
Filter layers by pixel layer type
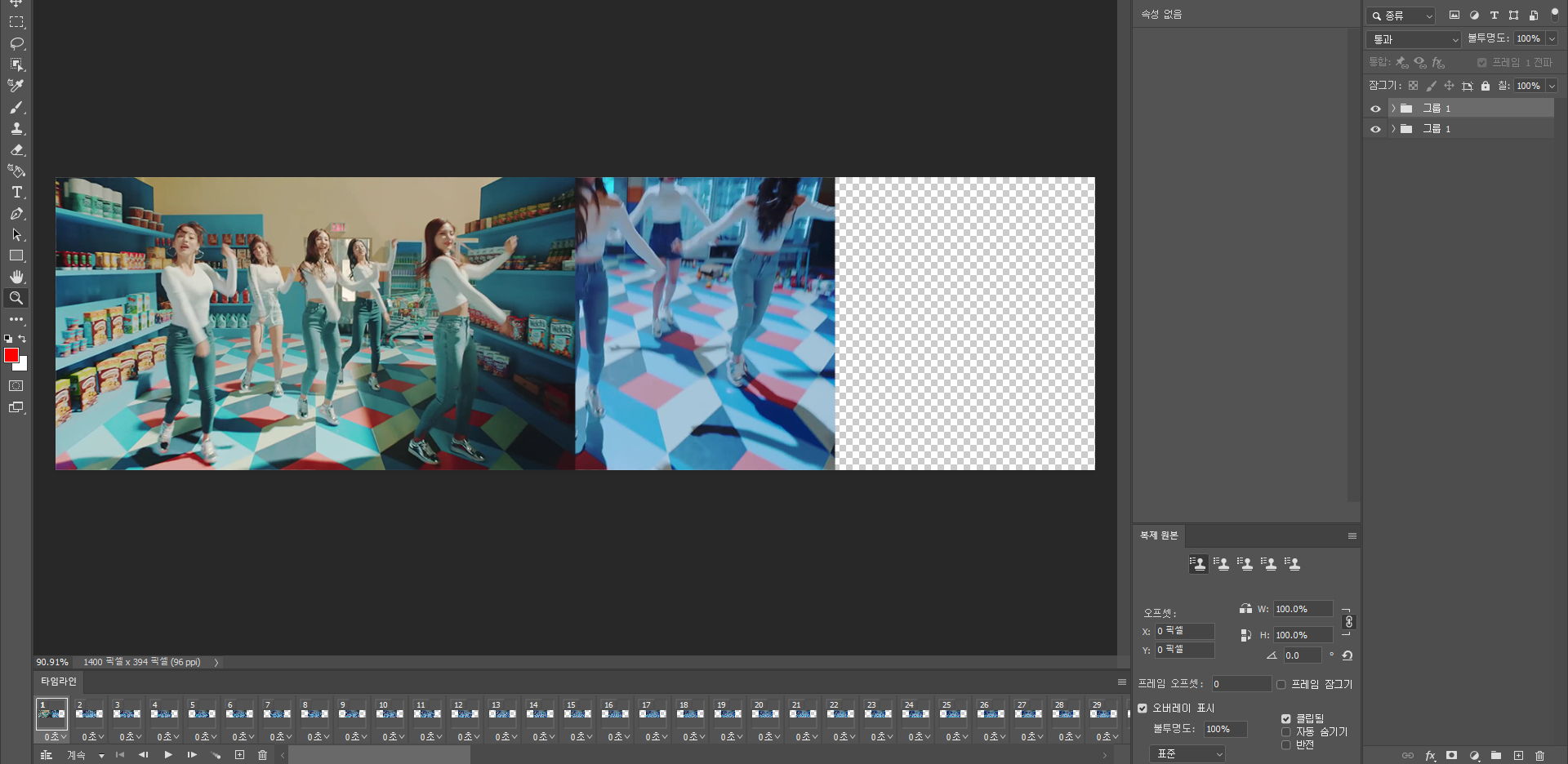pos(1454,15)
